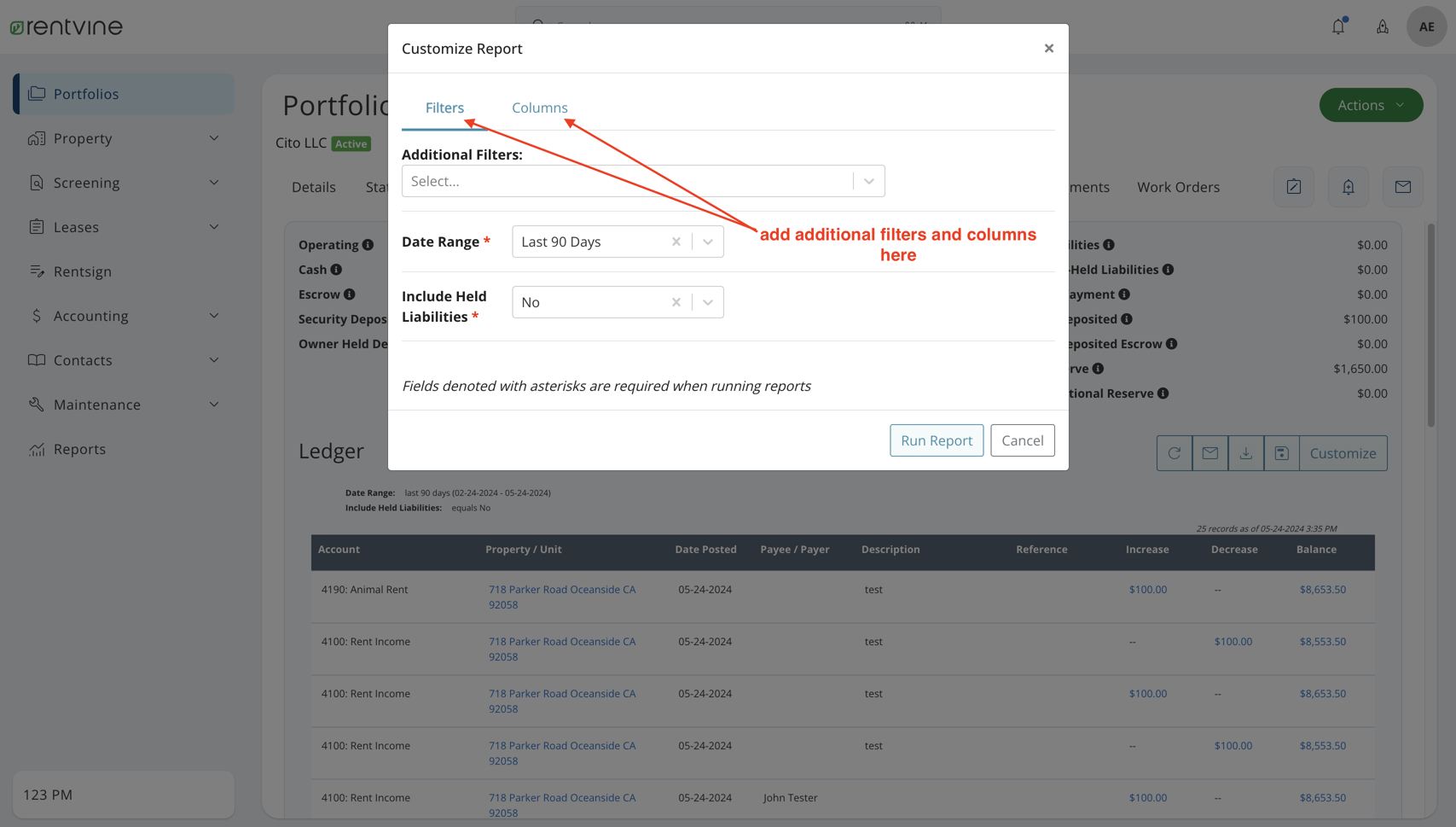Open the Work Orders tab
The width and height of the screenshot is (1456, 827).
[x=1178, y=187]
